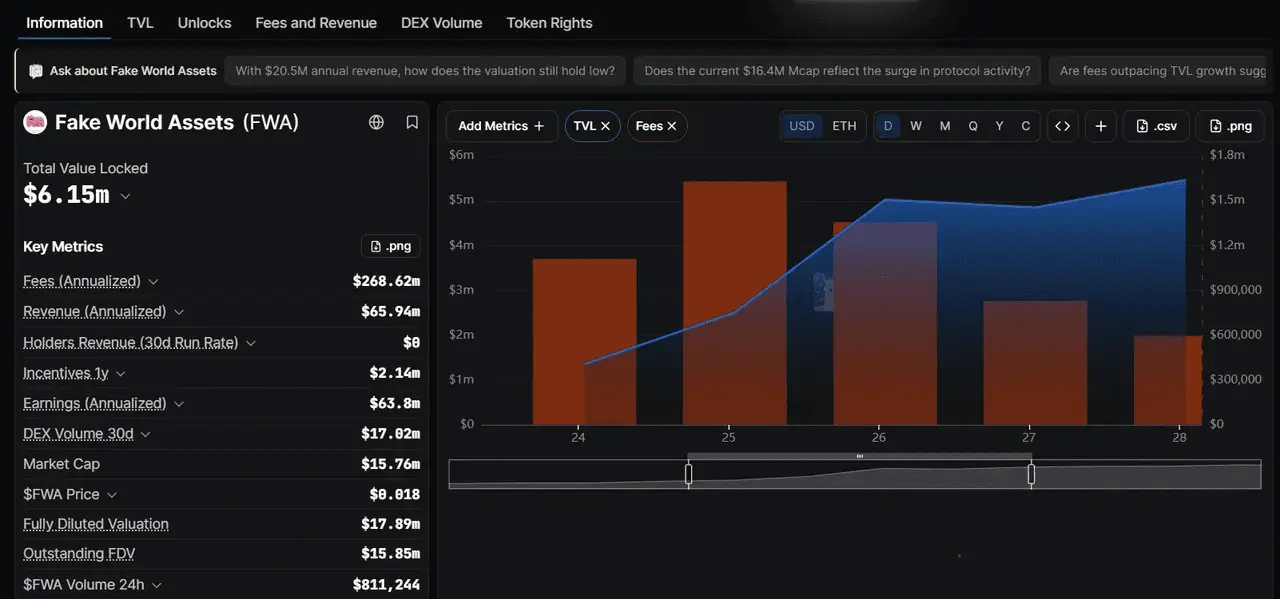Click left handle of chart range slider
Viewport: 1280px width, 599px height.
pos(688,474)
